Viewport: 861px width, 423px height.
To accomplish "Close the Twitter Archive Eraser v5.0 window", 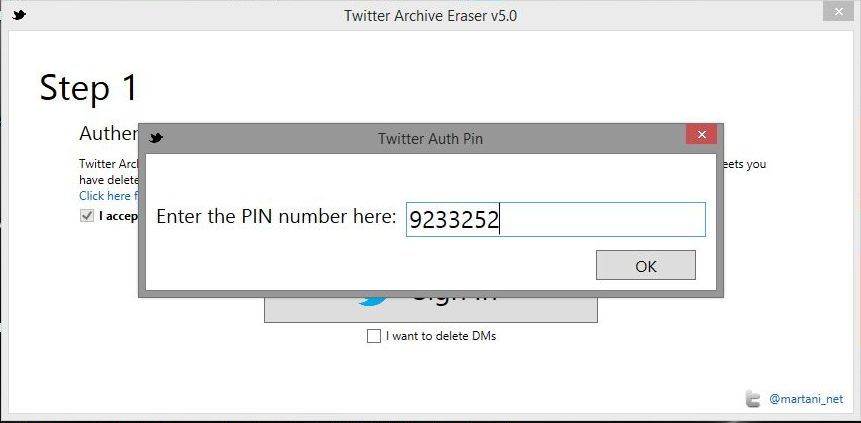I will pyautogui.click(x=837, y=12).
